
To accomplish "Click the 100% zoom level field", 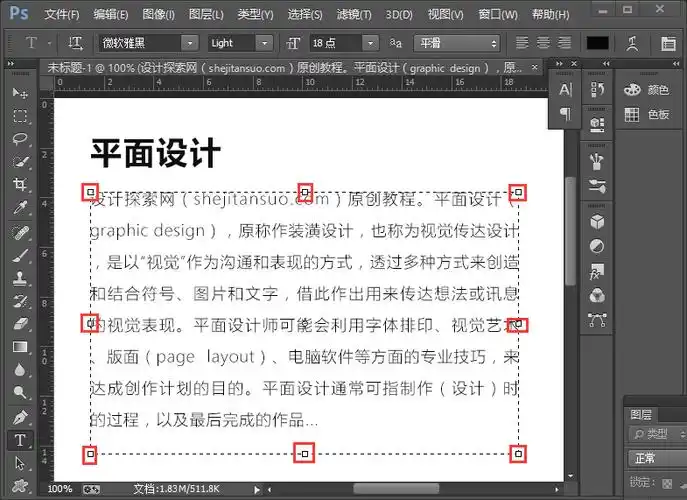I will coord(60,489).
